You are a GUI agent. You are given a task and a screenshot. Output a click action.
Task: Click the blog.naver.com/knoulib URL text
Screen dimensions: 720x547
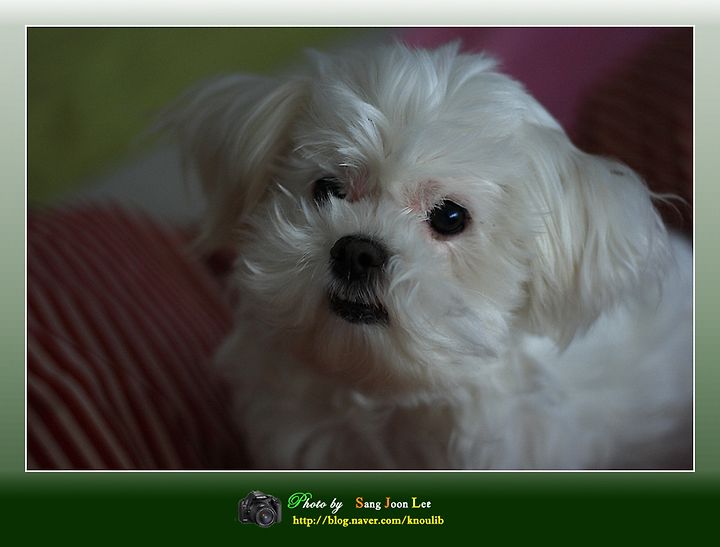coord(368,520)
